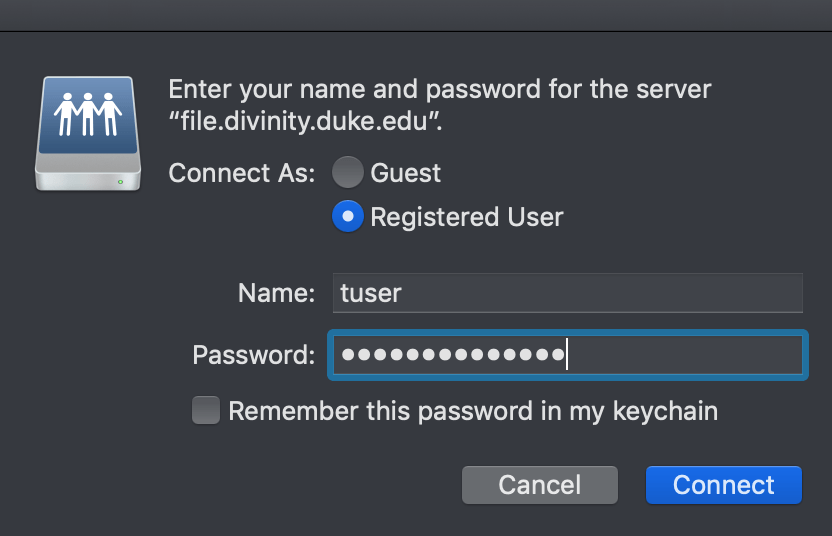
Task: Click the "Guest" option label text
Action: click(x=405, y=173)
